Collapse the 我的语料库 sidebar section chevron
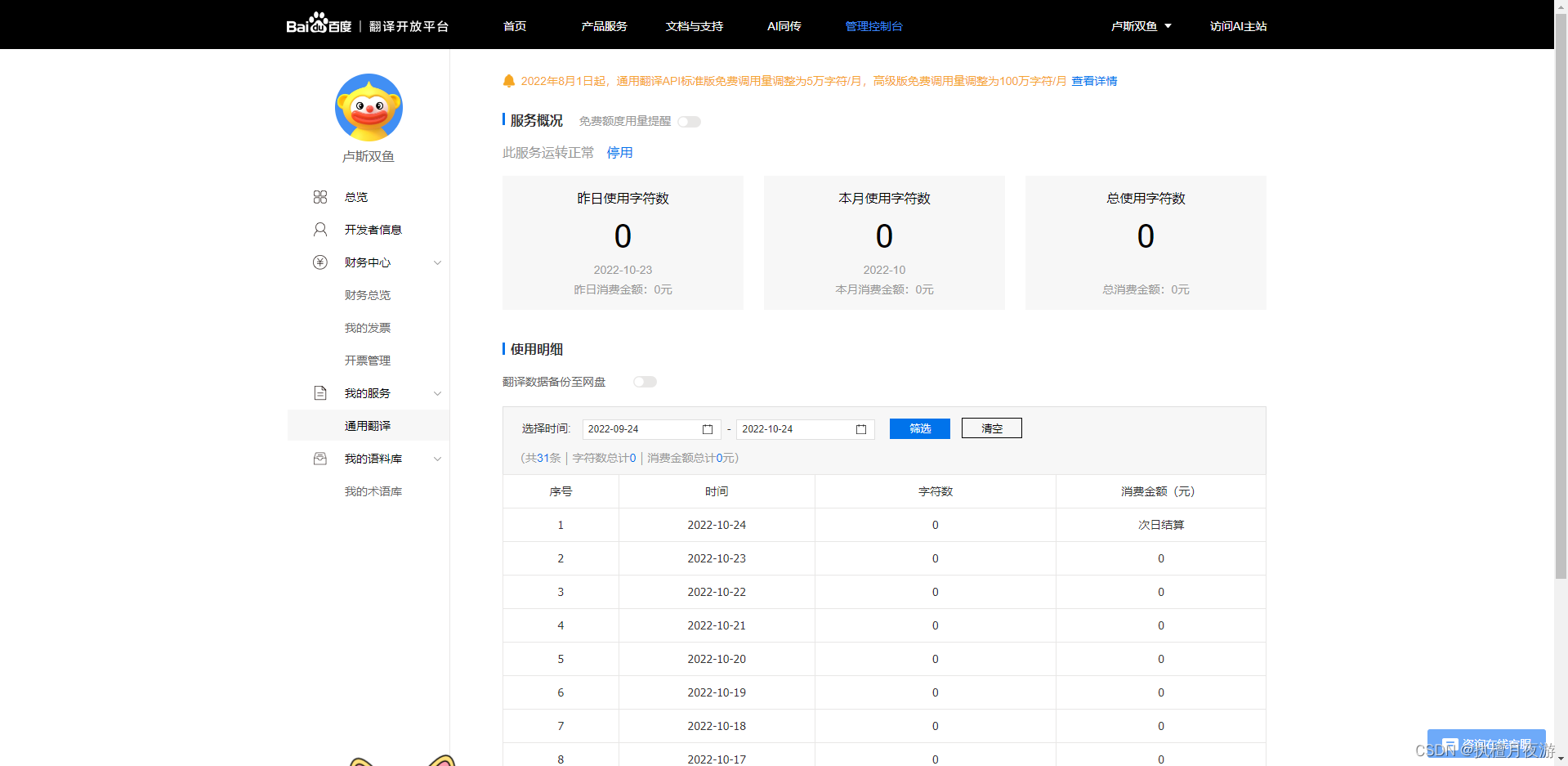This screenshot has height=766, width=1568. point(437,459)
